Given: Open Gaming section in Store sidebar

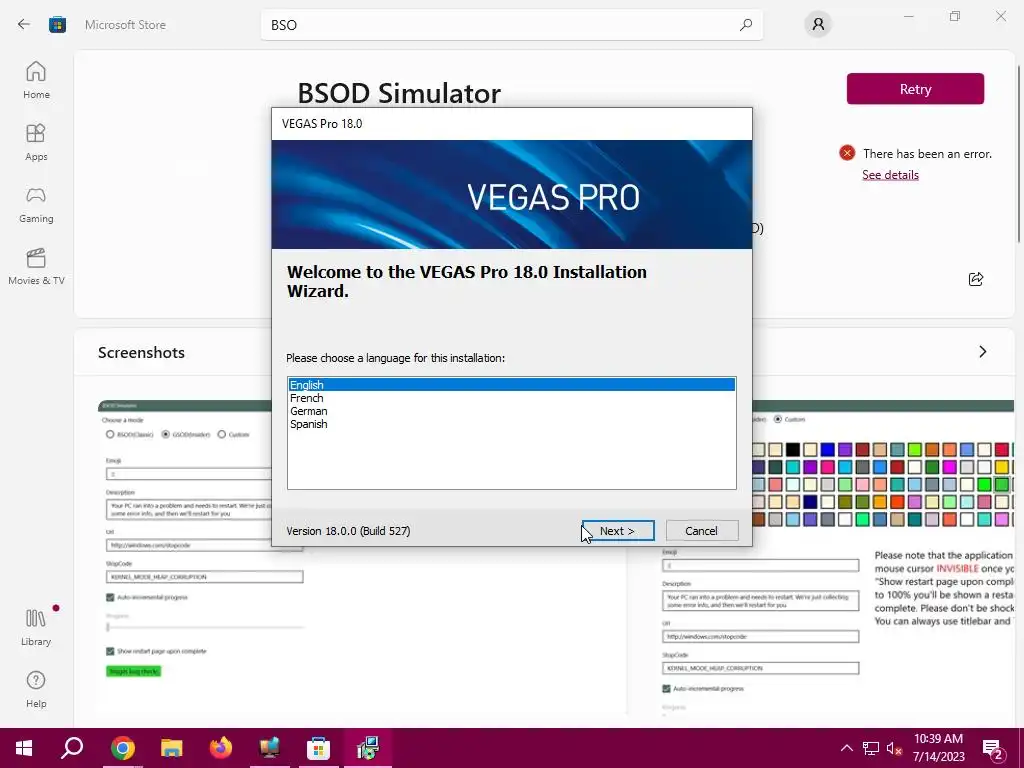Looking at the screenshot, I should pos(36,204).
